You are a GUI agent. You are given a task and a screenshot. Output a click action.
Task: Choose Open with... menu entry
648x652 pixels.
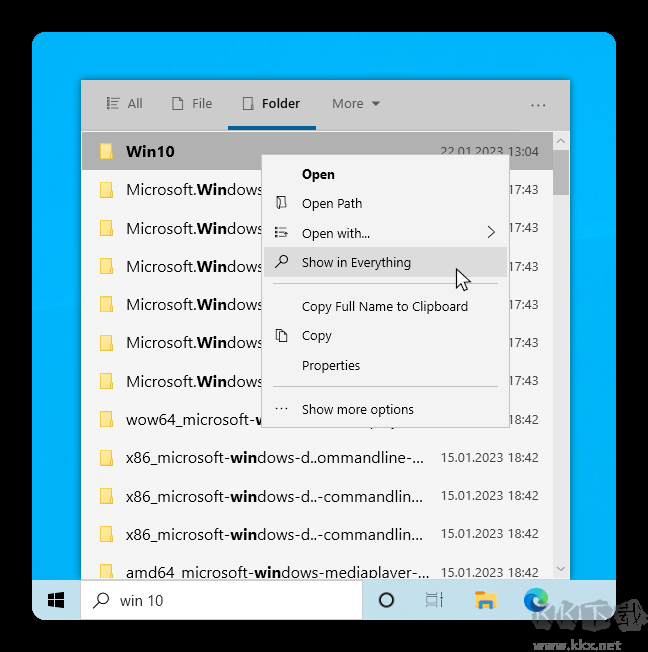pos(385,233)
